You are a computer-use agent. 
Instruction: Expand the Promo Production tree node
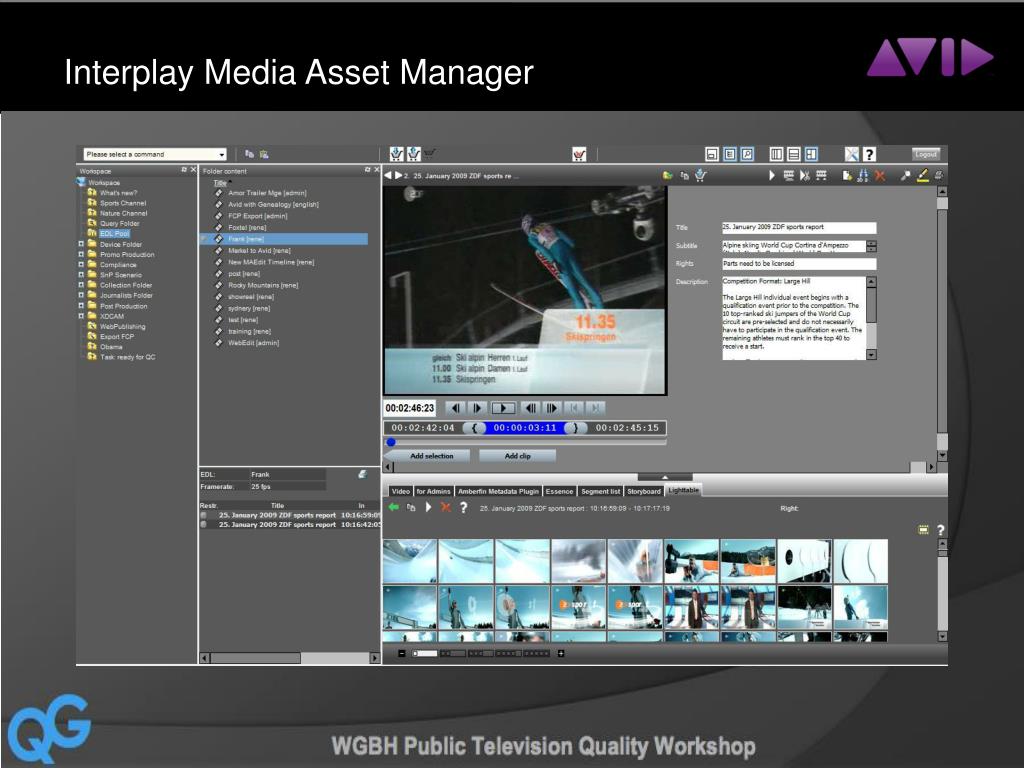(x=81, y=255)
